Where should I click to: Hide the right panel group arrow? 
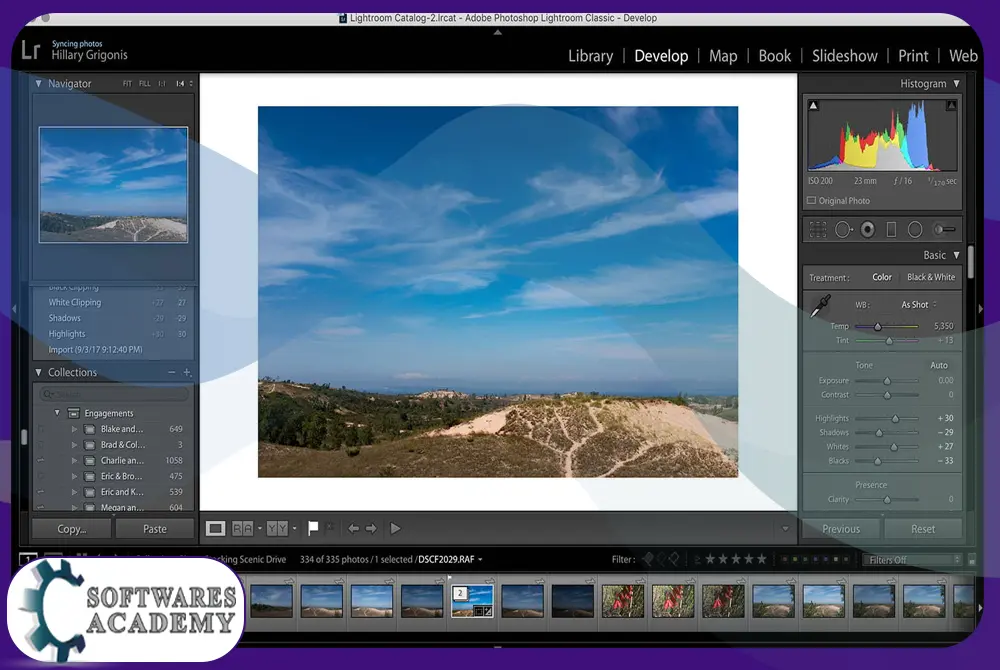click(x=981, y=309)
